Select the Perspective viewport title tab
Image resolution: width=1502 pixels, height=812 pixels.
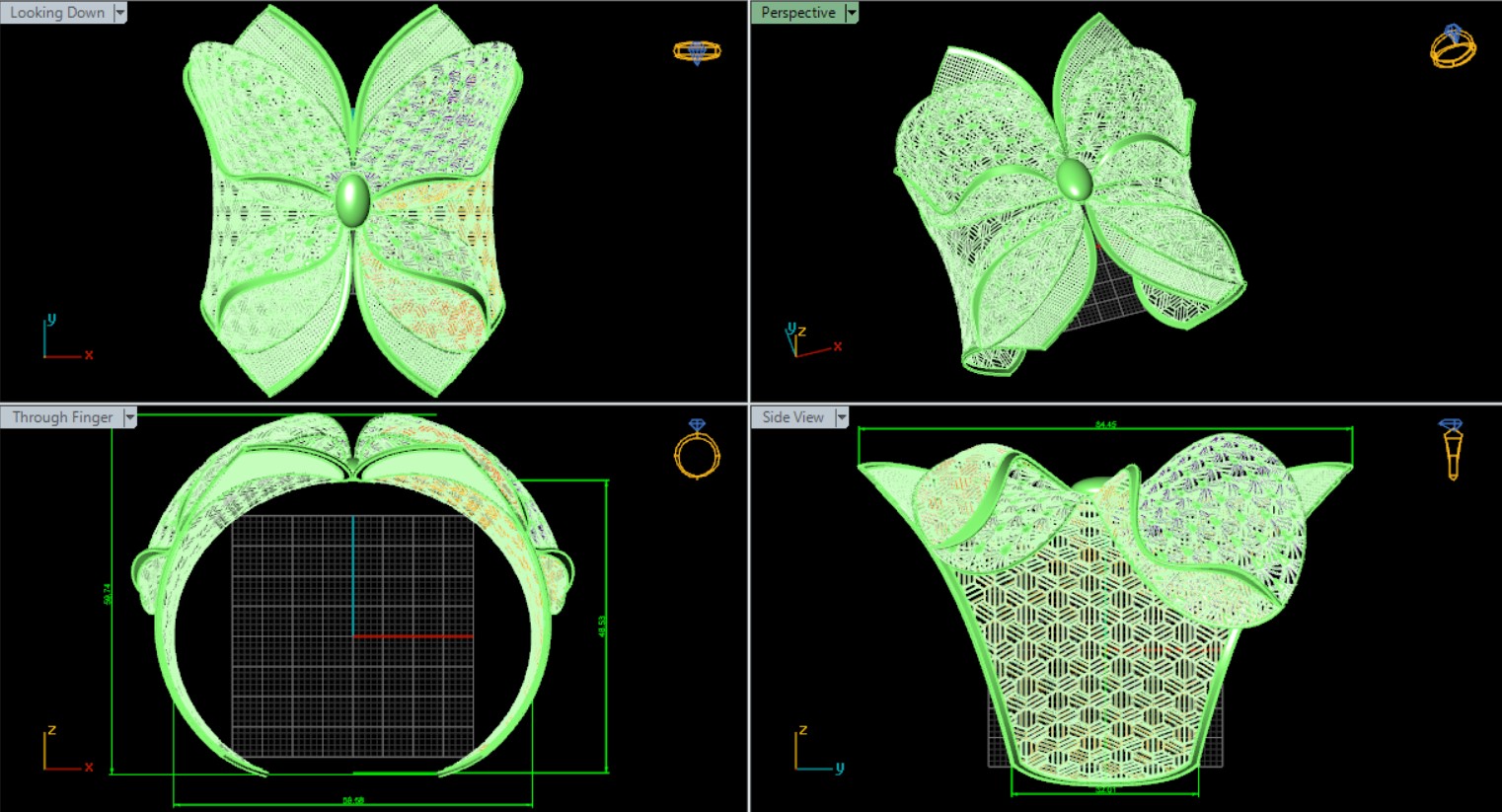tap(797, 13)
